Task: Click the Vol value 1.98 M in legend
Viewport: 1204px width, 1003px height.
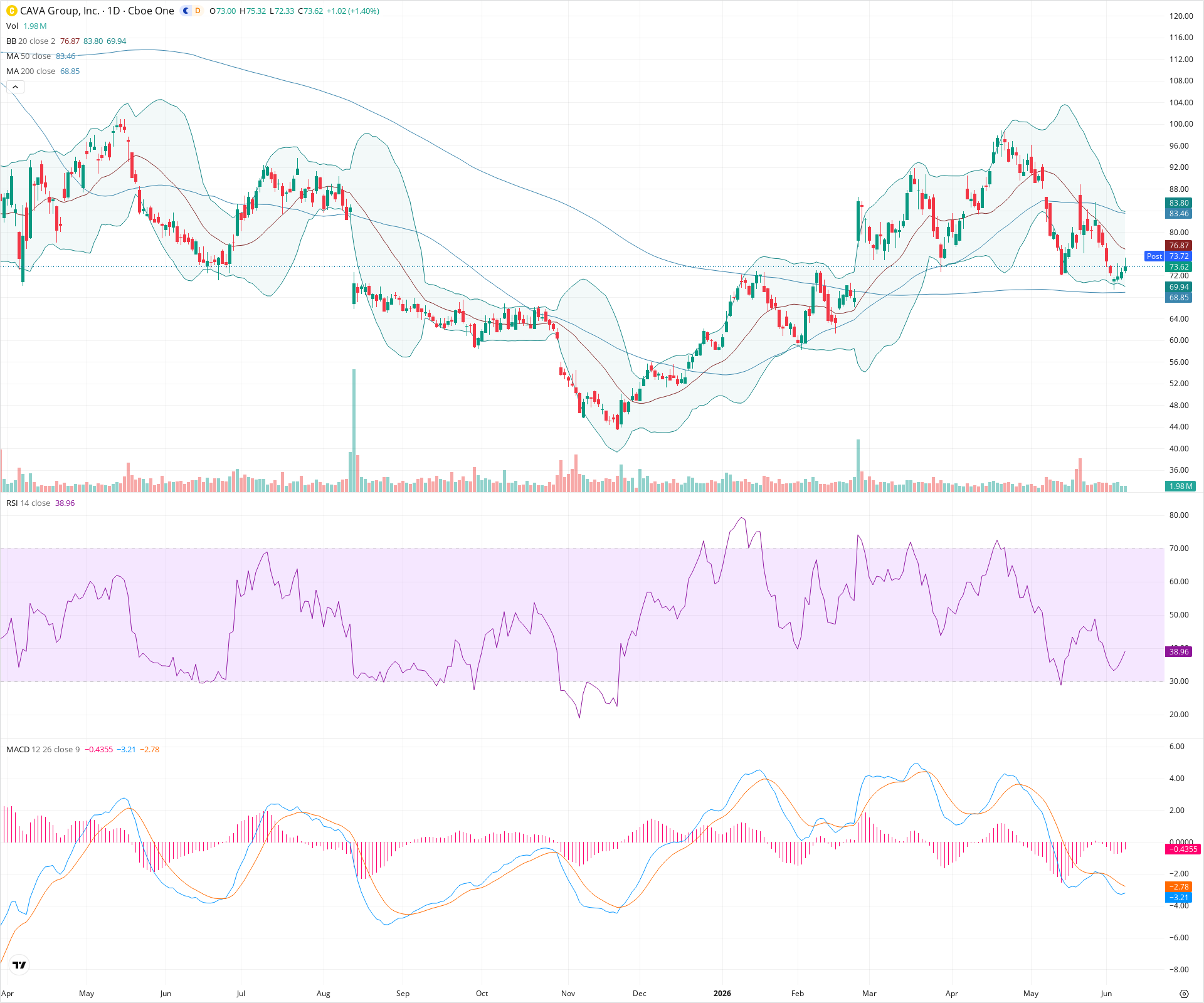Action: (x=35, y=26)
